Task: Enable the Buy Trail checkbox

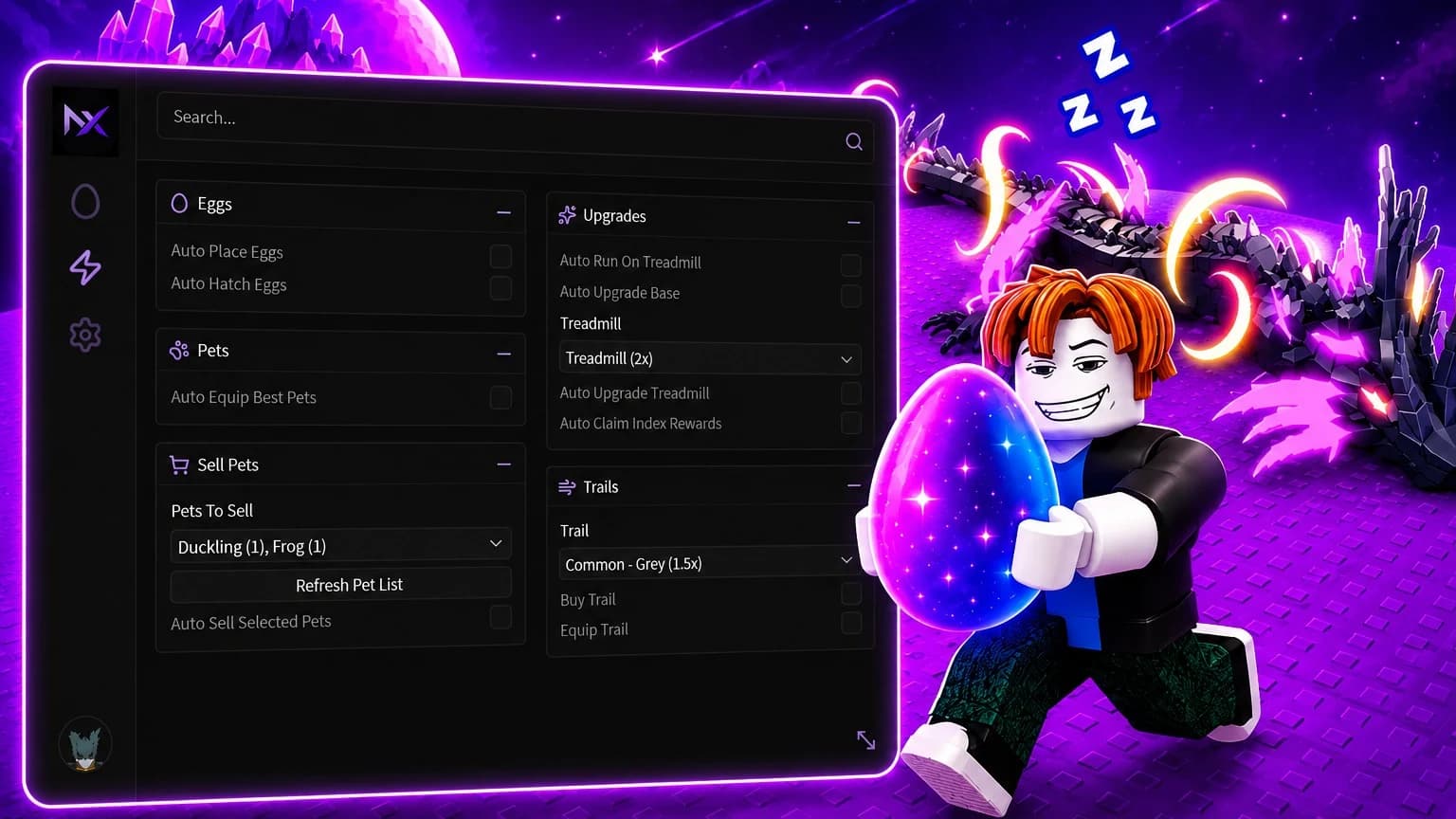Action: 851,593
